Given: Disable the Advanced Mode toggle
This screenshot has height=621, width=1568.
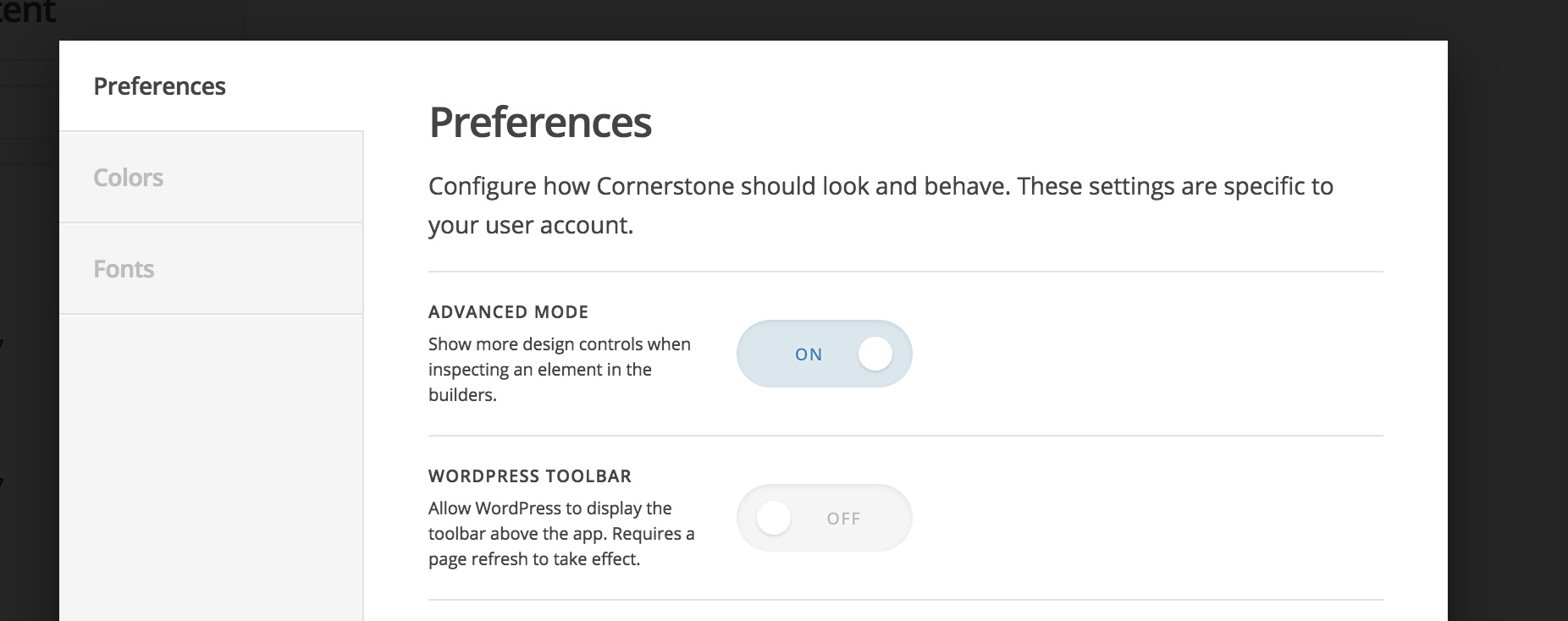Looking at the screenshot, I should coord(824,354).
